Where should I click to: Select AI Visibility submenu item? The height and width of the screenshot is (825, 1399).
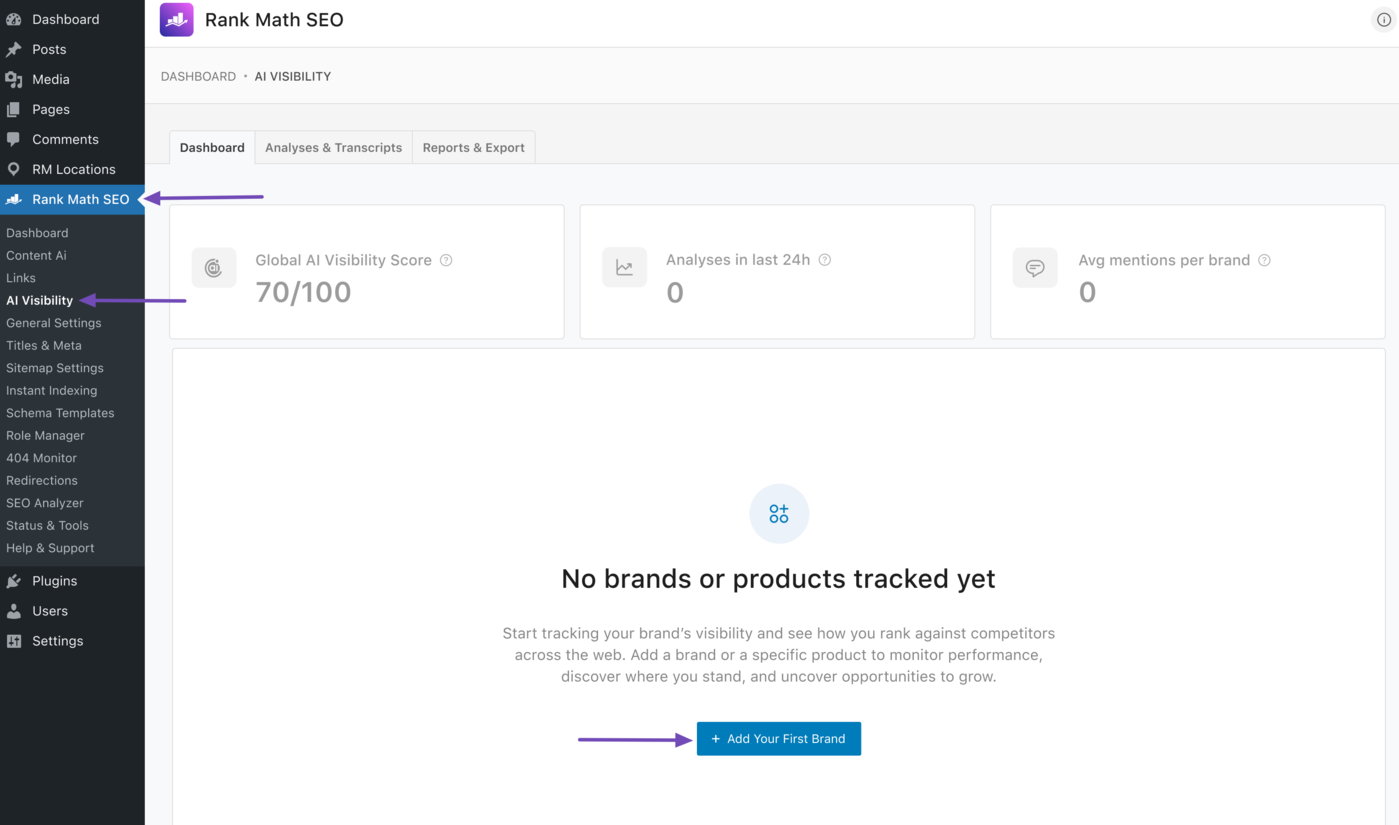point(40,300)
